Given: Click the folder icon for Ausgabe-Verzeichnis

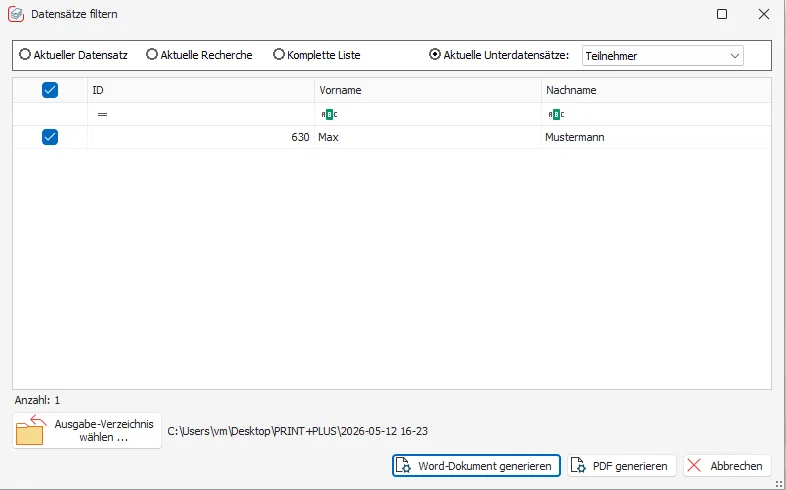Looking at the screenshot, I should coord(31,430).
